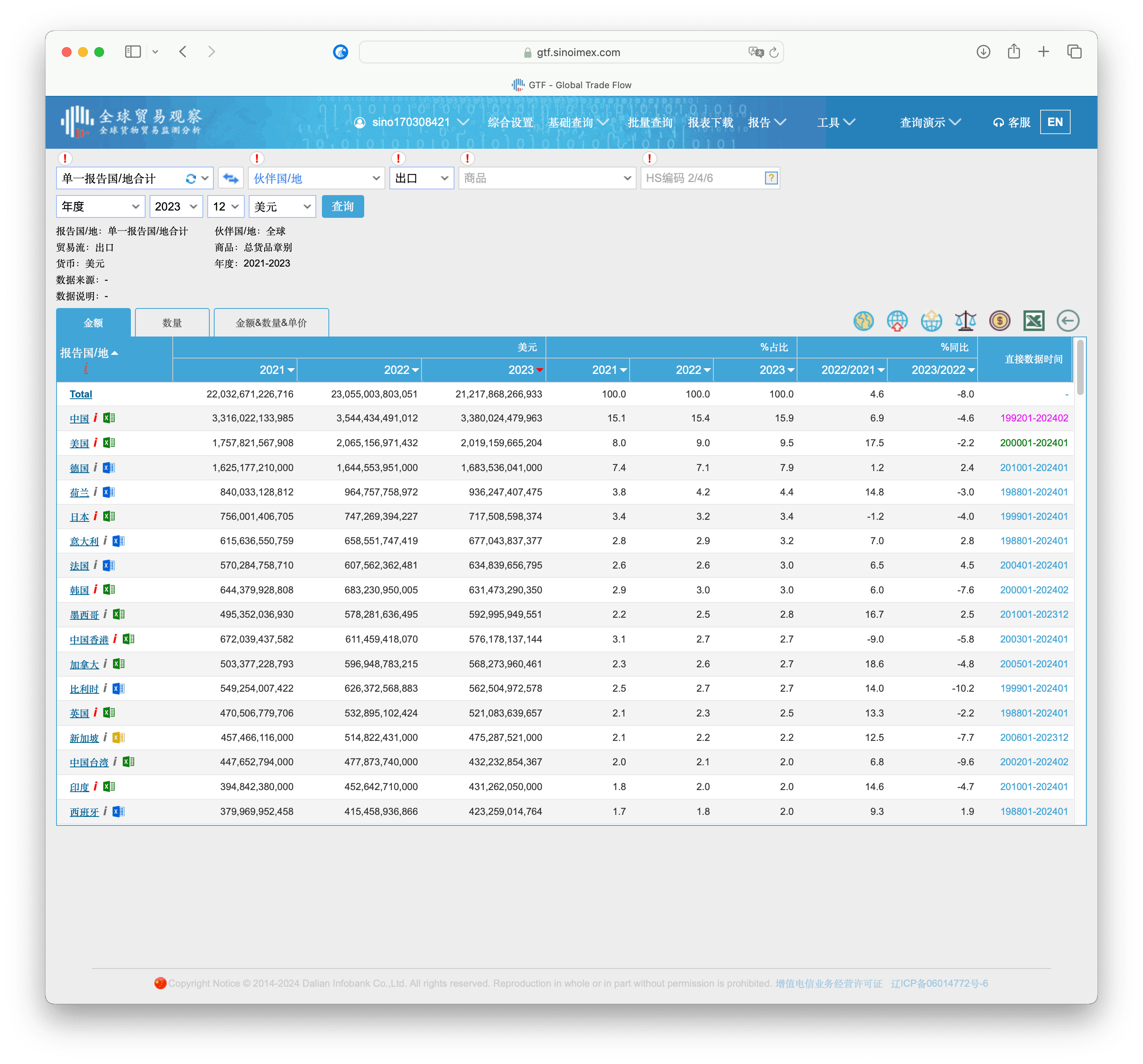Screen dimensions: 1143x1064
Task: Open Safari tab overview icon
Action: pyautogui.click(x=1074, y=52)
